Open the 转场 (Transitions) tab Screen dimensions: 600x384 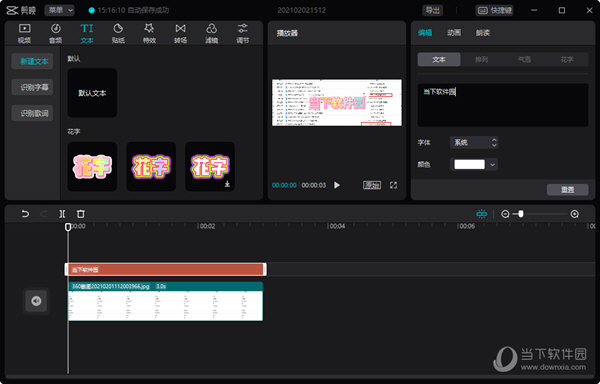pyautogui.click(x=181, y=33)
